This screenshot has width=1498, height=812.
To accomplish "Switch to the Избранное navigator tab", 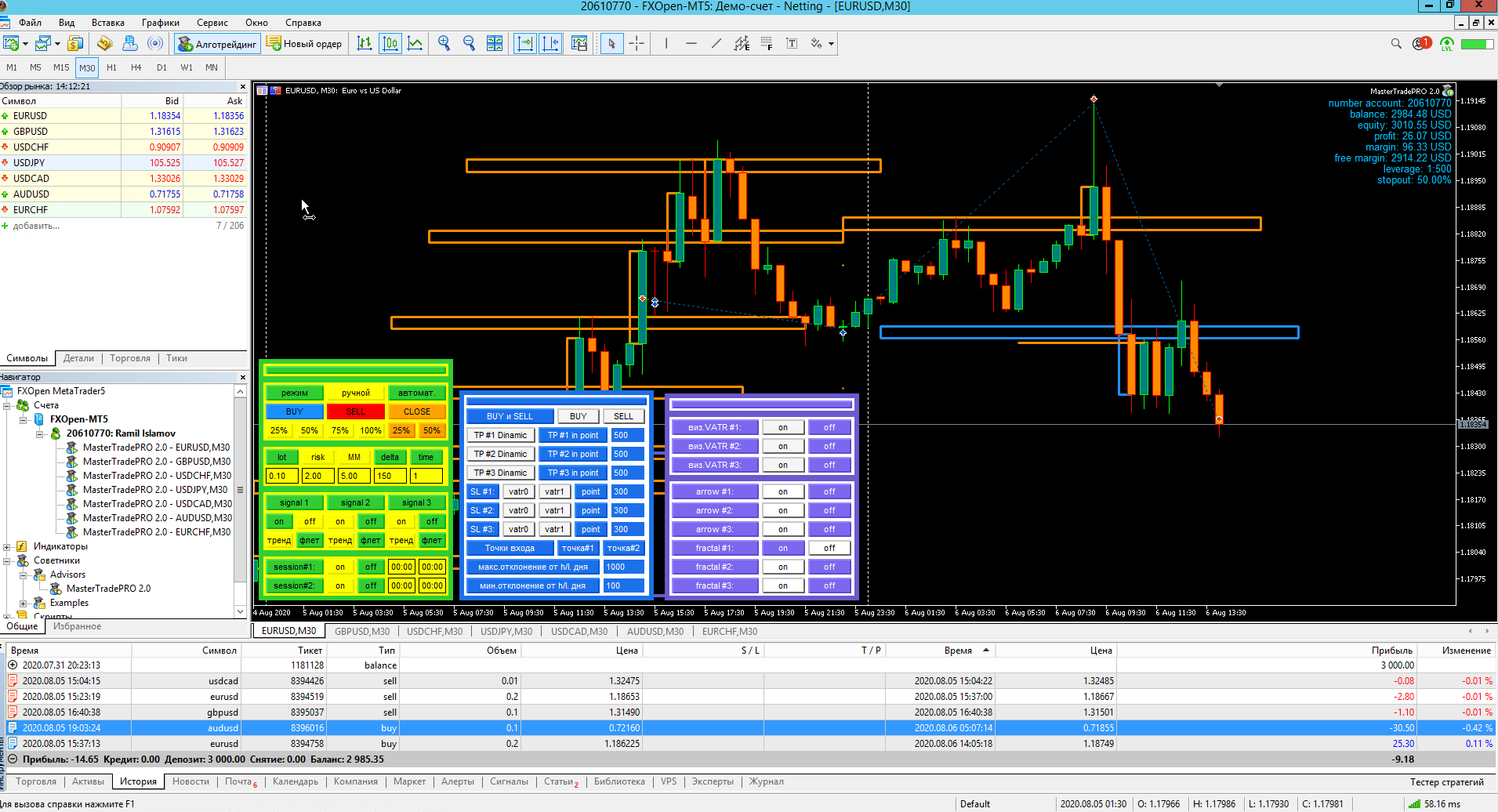I will point(77,626).
